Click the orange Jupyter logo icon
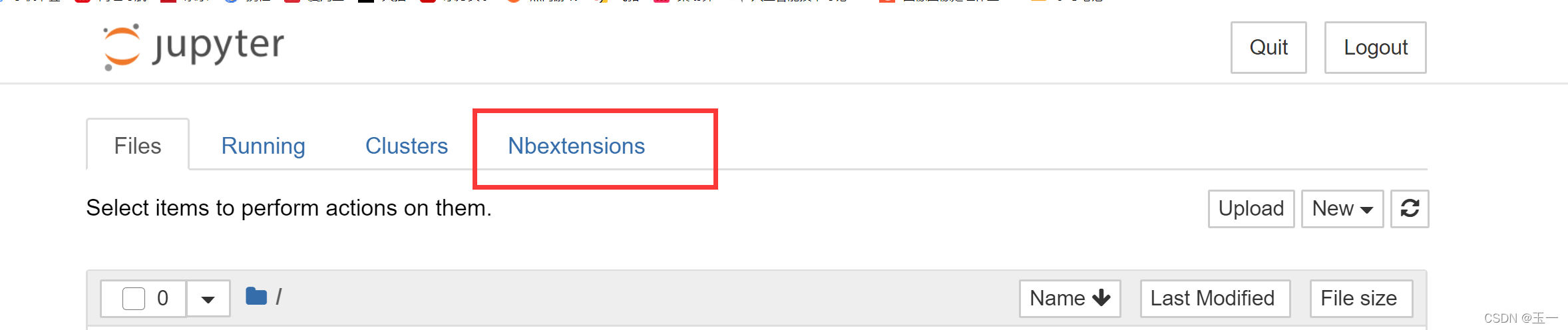This screenshot has width=1568, height=330. pos(122,47)
